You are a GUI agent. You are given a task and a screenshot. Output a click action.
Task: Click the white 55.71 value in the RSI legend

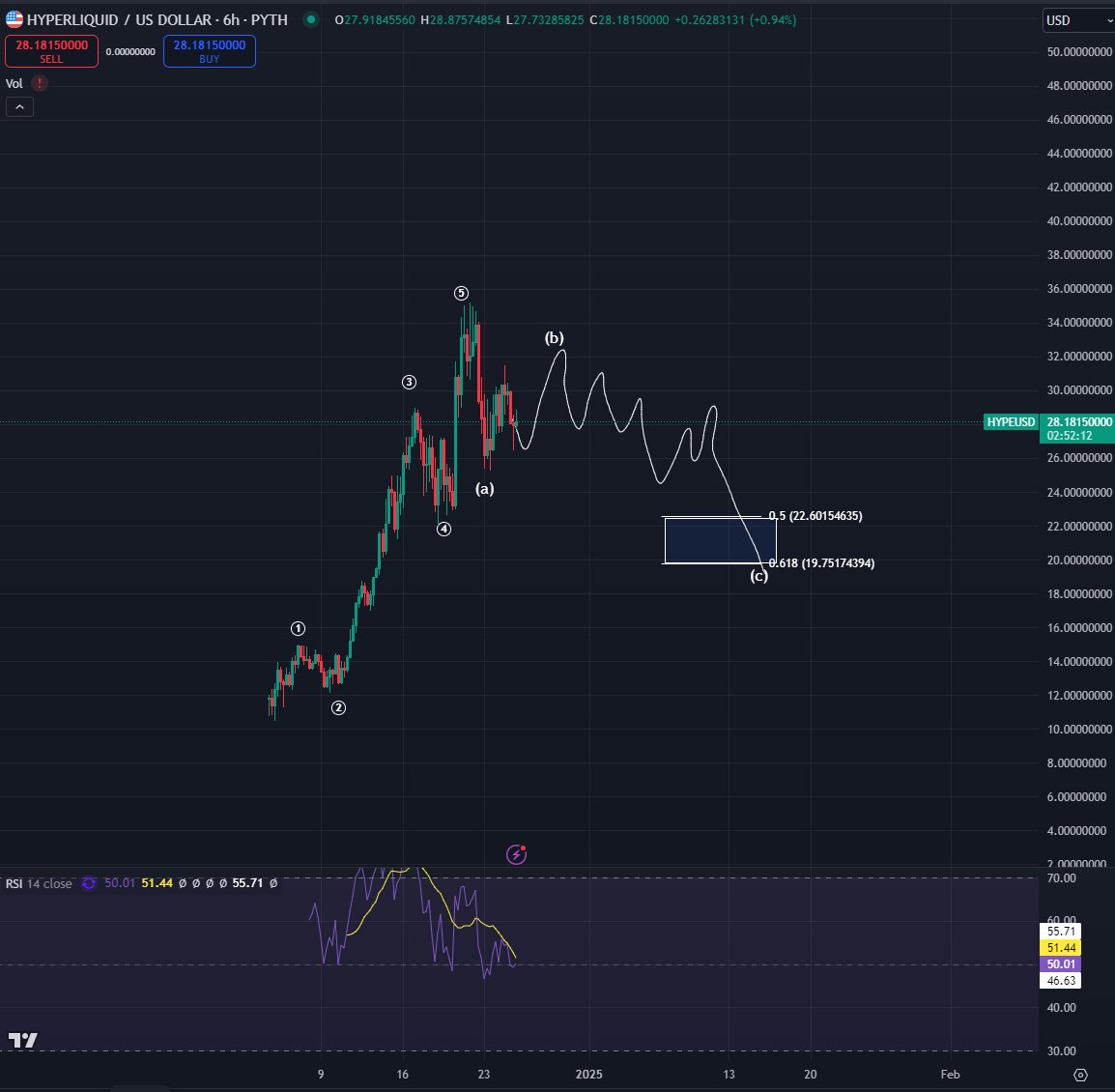247,883
